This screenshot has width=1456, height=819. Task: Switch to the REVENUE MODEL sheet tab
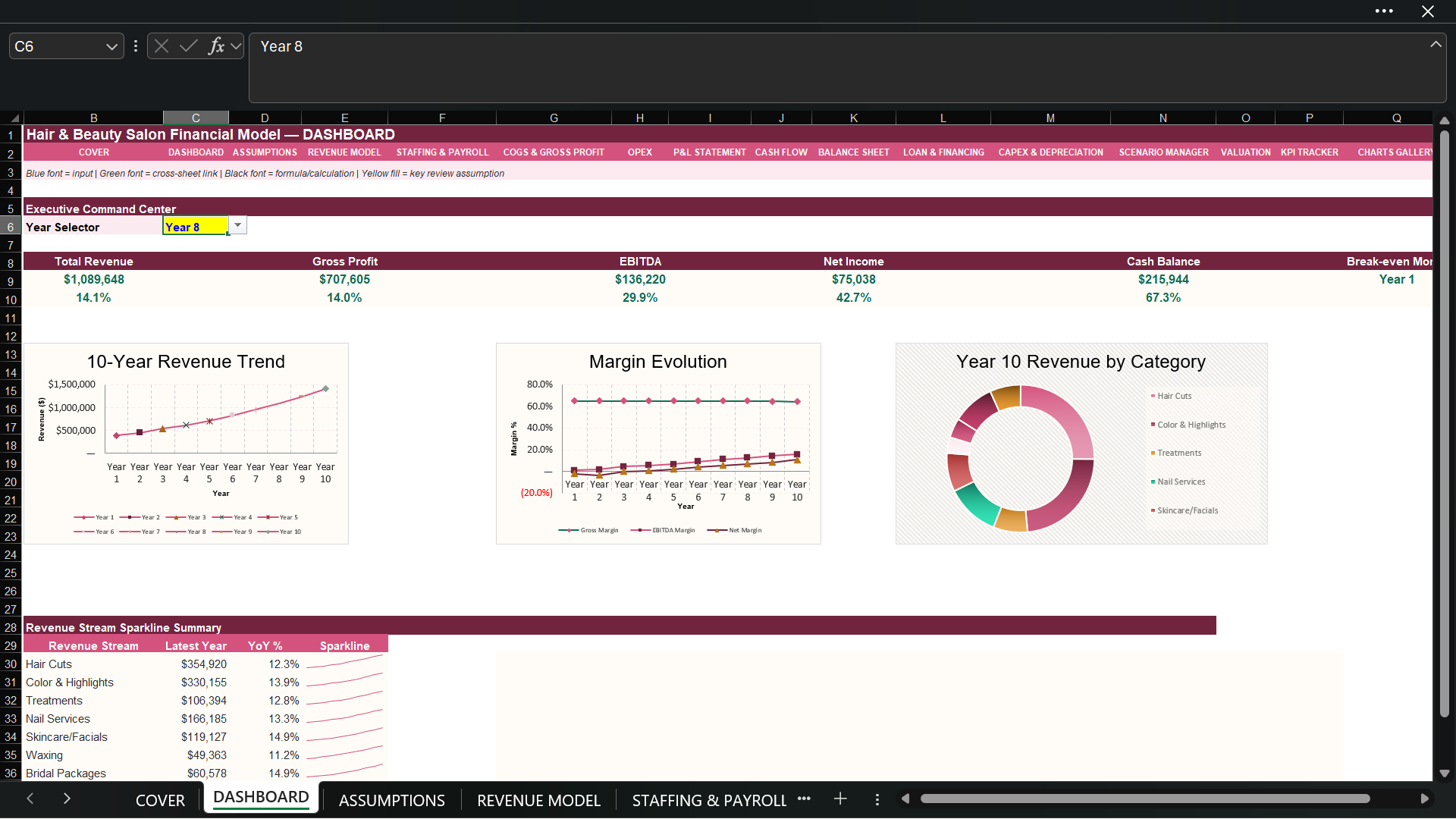[538, 800]
